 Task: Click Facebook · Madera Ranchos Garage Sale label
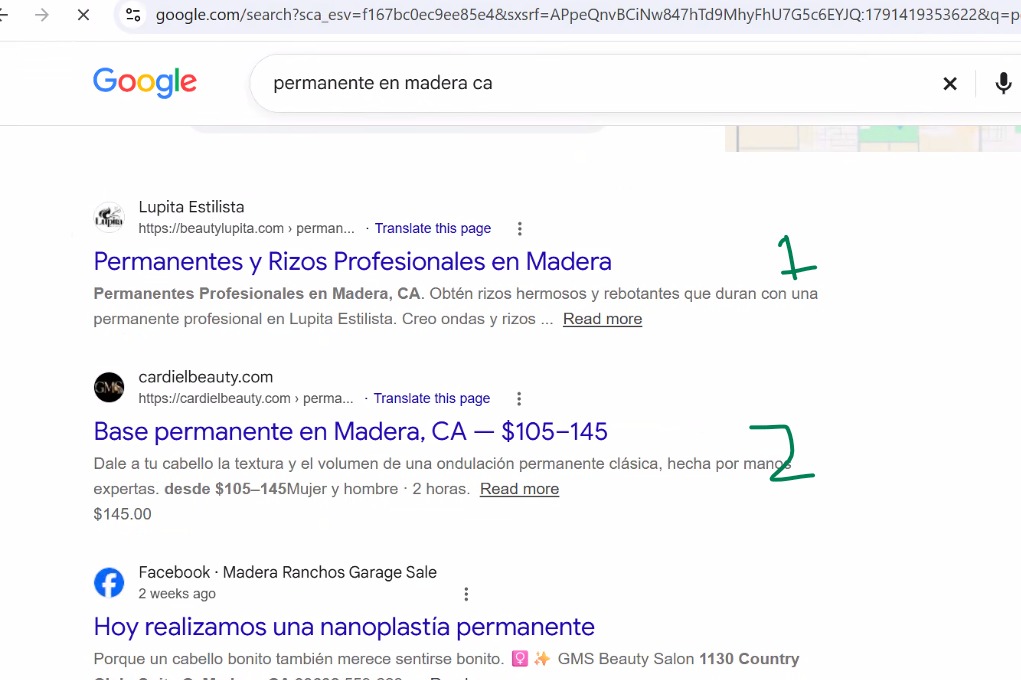[x=288, y=573]
